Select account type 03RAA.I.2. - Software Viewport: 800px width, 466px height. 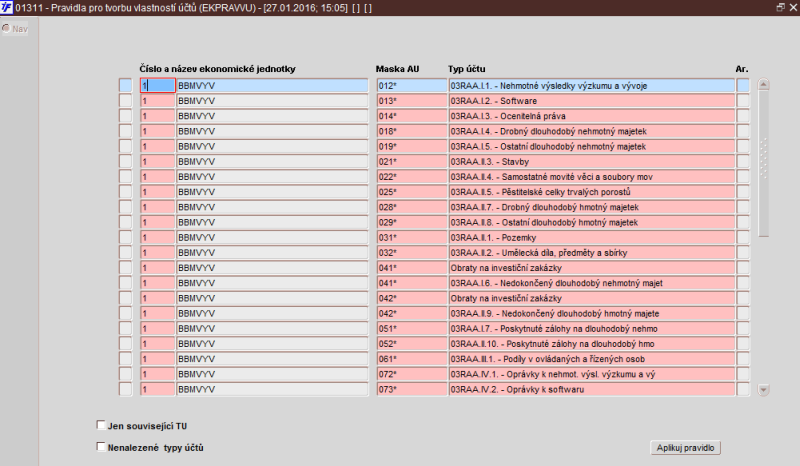tap(592, 101)
